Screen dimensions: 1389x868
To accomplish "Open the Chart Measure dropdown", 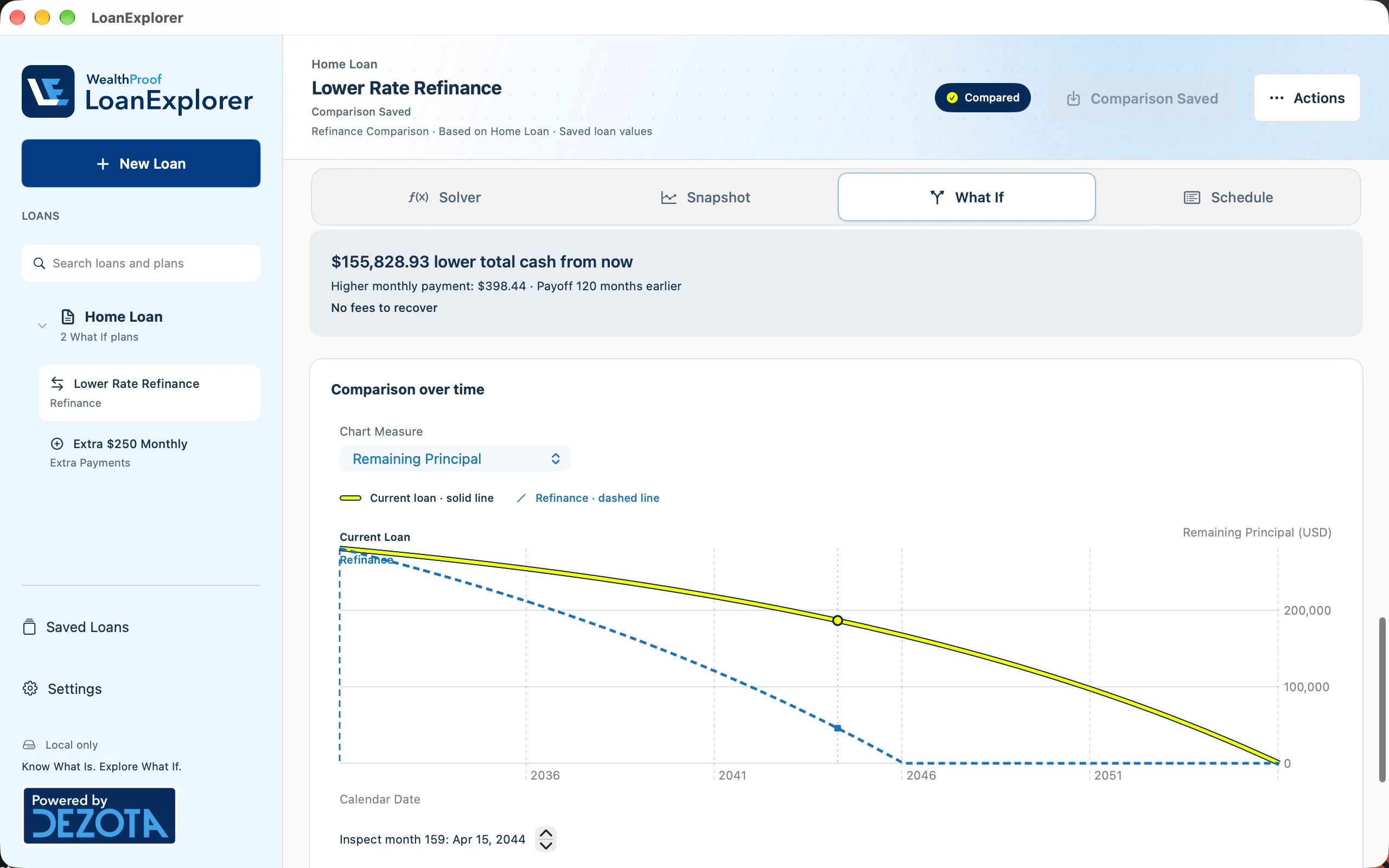I will 455,459.
